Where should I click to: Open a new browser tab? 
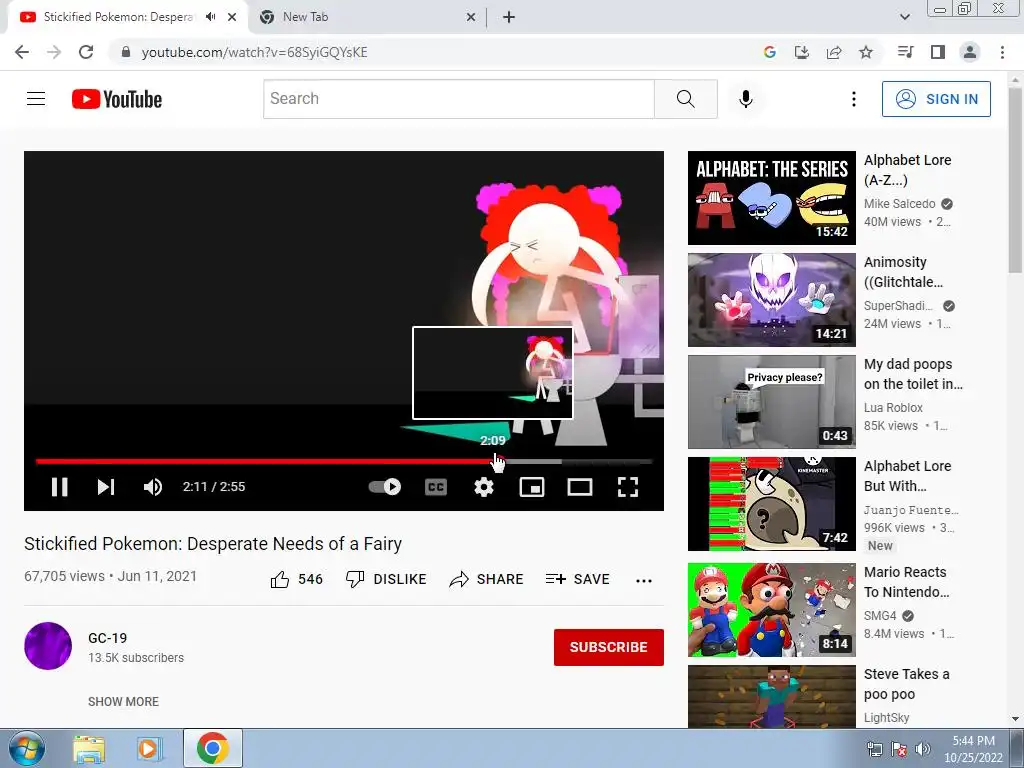point(509,17)
